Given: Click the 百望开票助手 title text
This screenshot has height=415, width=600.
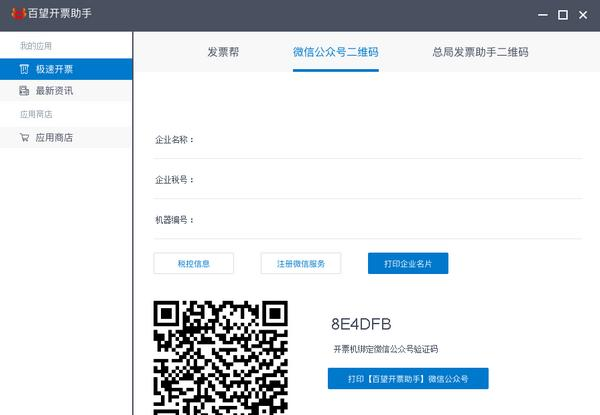Looking at the screenshot, I should coord(60,14).
